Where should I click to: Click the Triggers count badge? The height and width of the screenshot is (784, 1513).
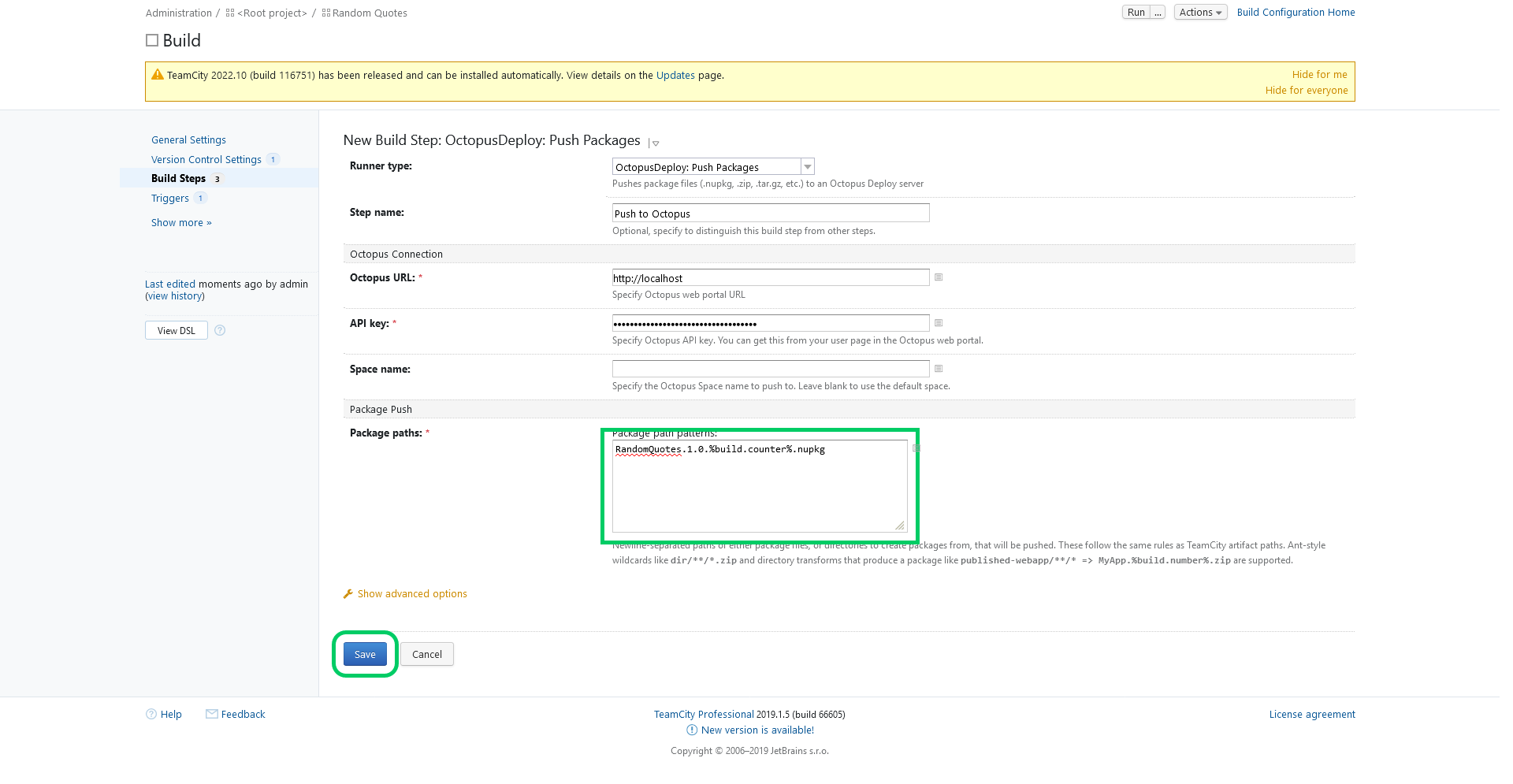click(x=200, y=198)
